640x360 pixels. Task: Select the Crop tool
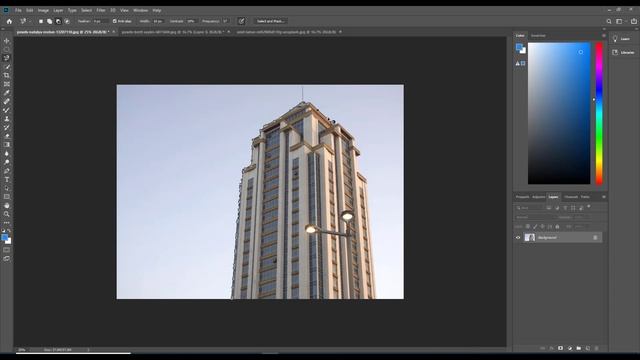pyautogui.click(x=7, y=76)
